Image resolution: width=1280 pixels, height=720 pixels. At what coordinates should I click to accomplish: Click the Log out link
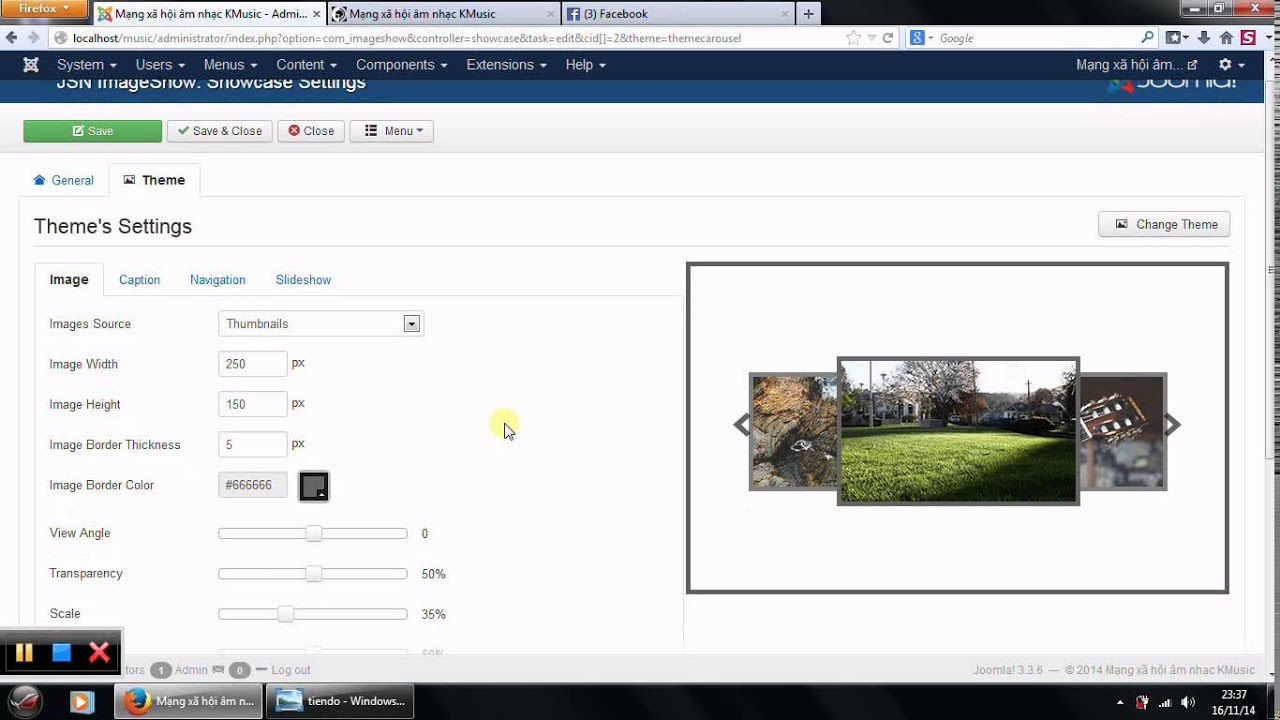[x=291, y=670]
